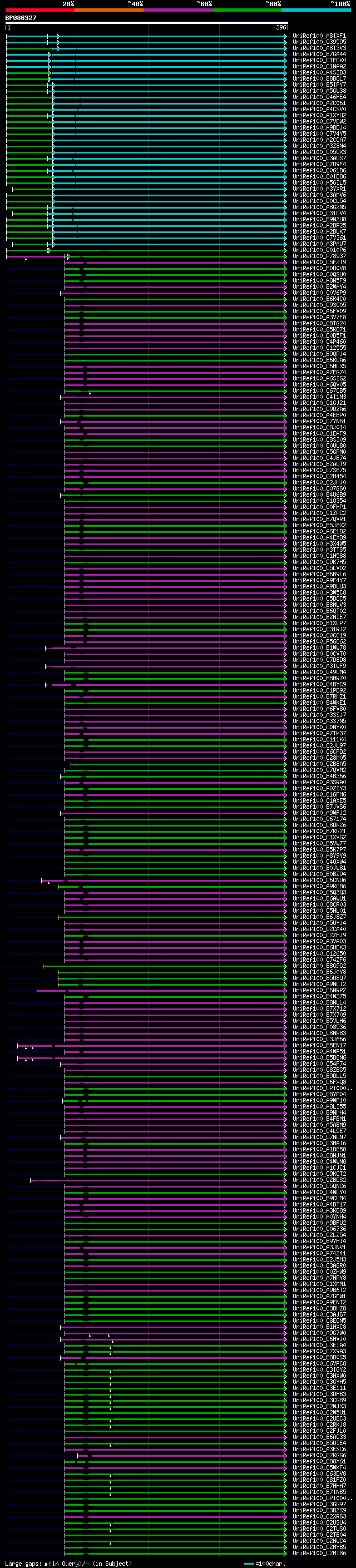
Task: Click the UniRef100_B1WW78 label
Action: 319,647
